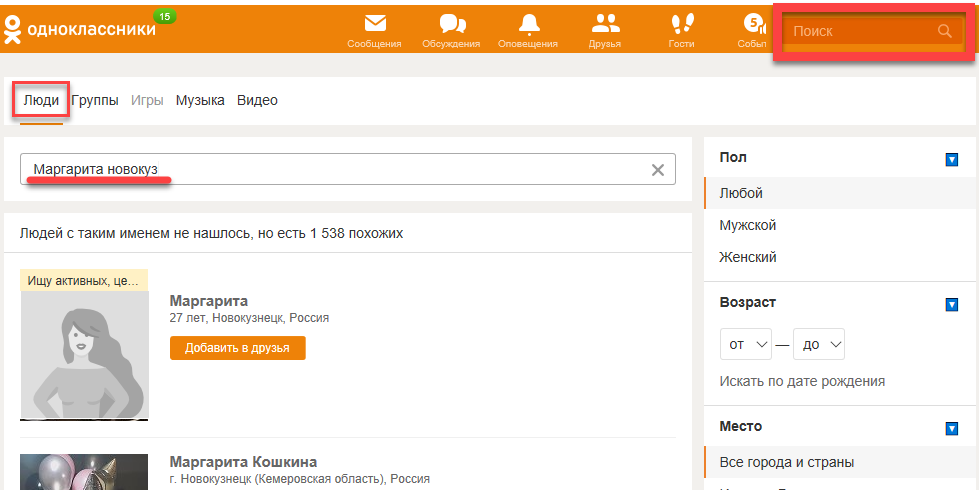The height and width of the screenshot is (490, 979).
Task: Select Женский gender filter
Action: click(x=841, y=257)
